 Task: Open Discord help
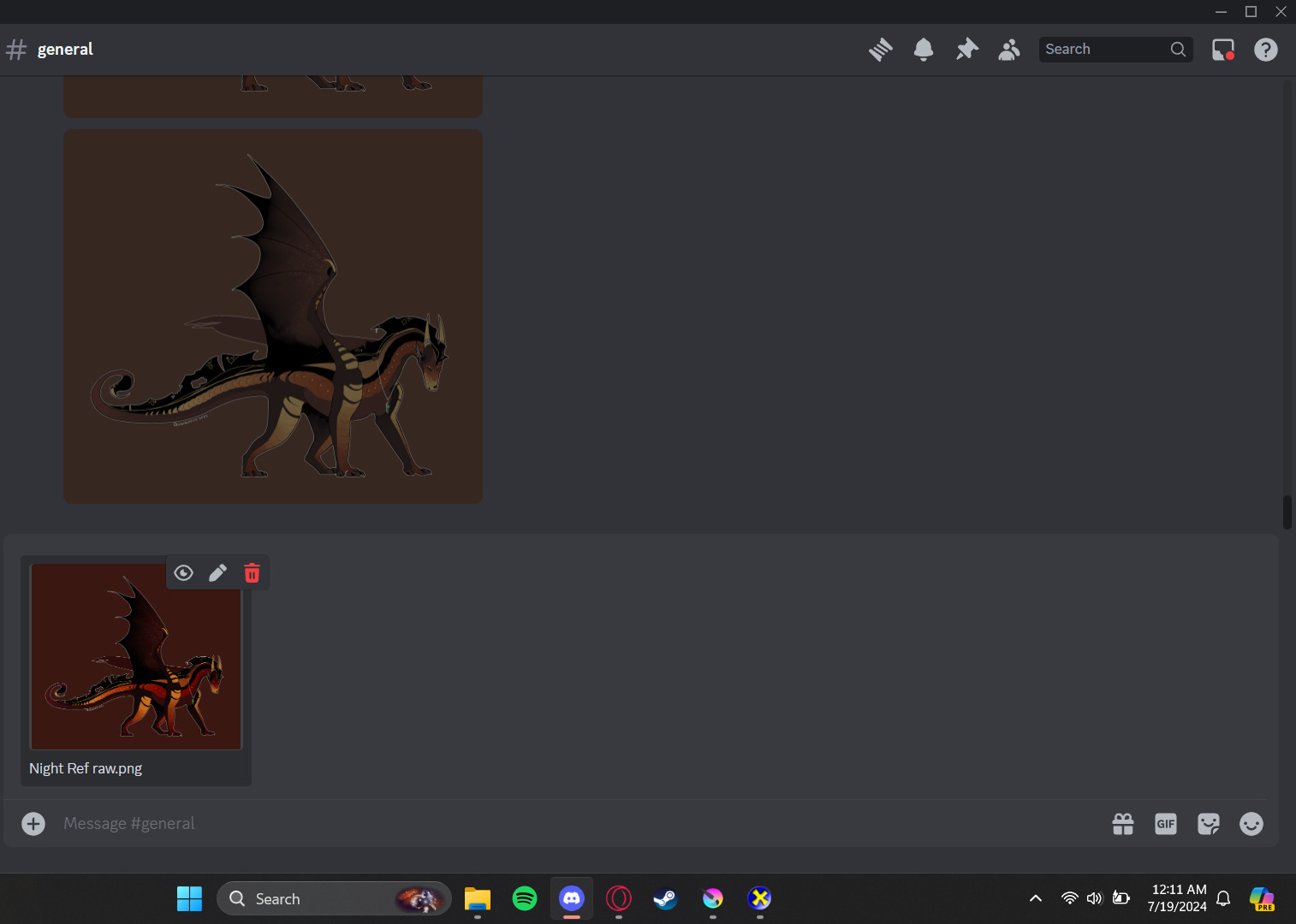[x=1265, y=50]
